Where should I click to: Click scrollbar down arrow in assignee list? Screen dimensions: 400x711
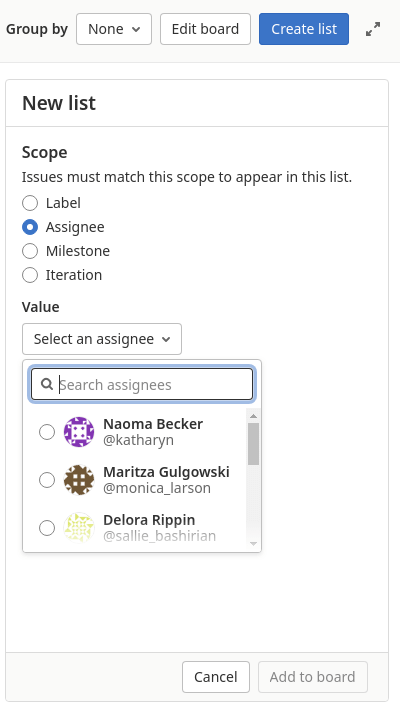point(254,543)
